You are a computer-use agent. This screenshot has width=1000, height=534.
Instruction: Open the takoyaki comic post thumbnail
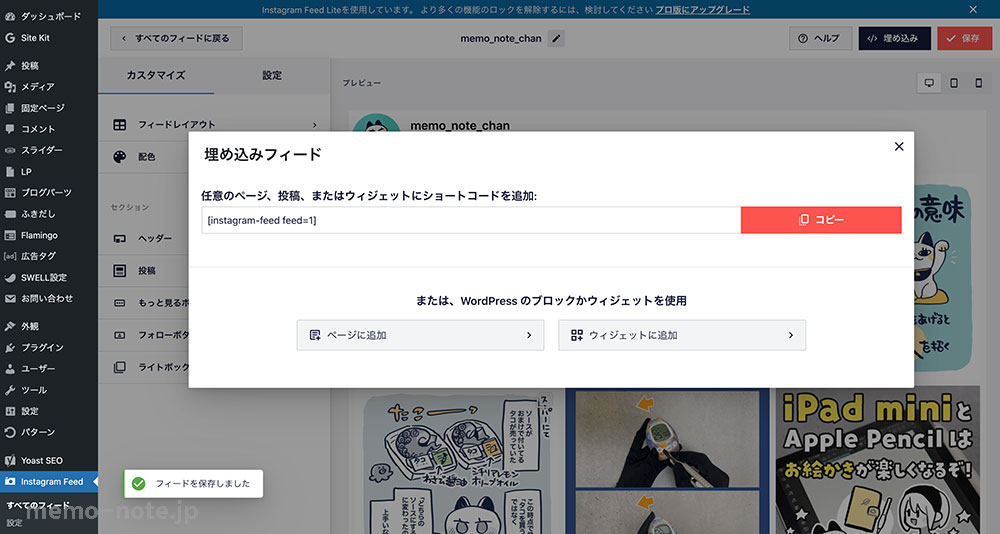459,461
